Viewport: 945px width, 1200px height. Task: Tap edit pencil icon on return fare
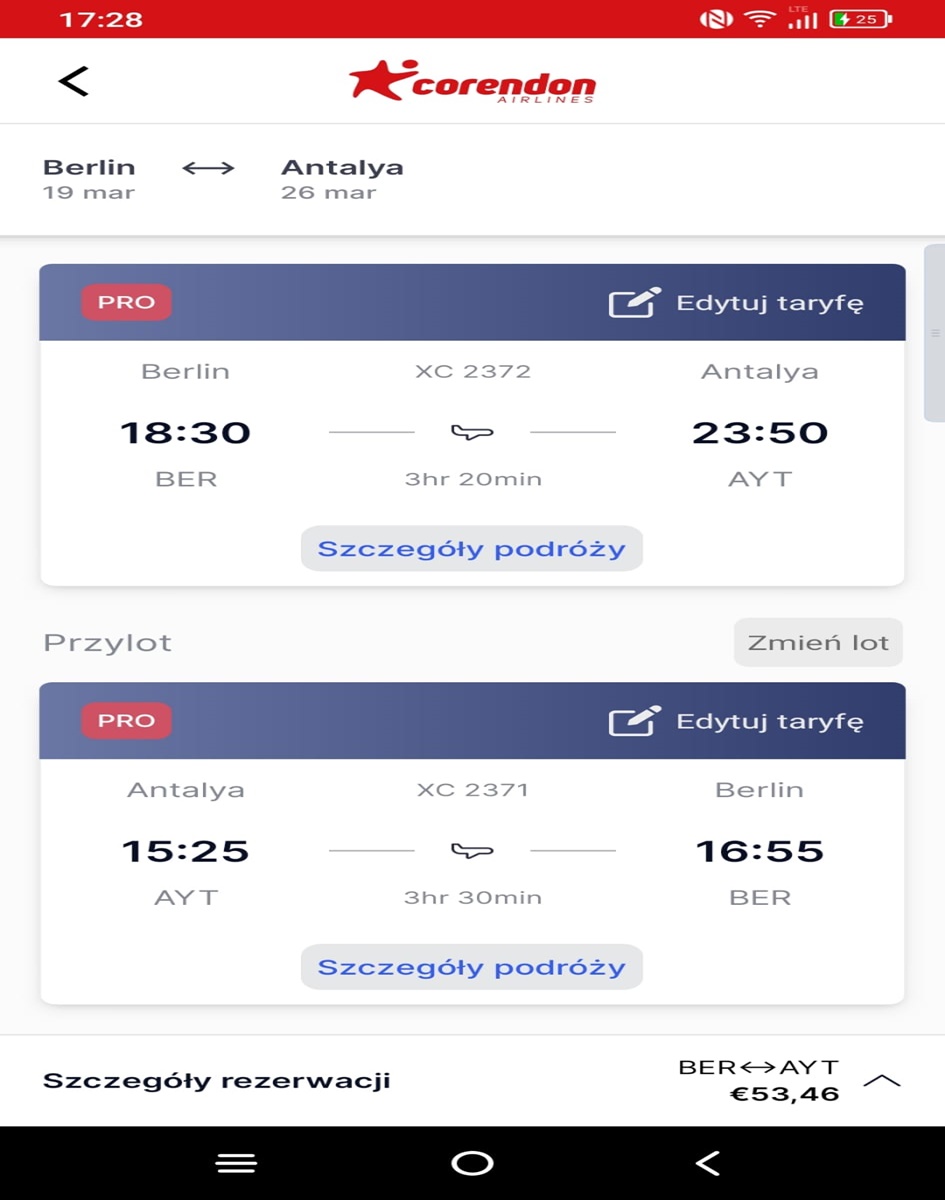[635, 720]
